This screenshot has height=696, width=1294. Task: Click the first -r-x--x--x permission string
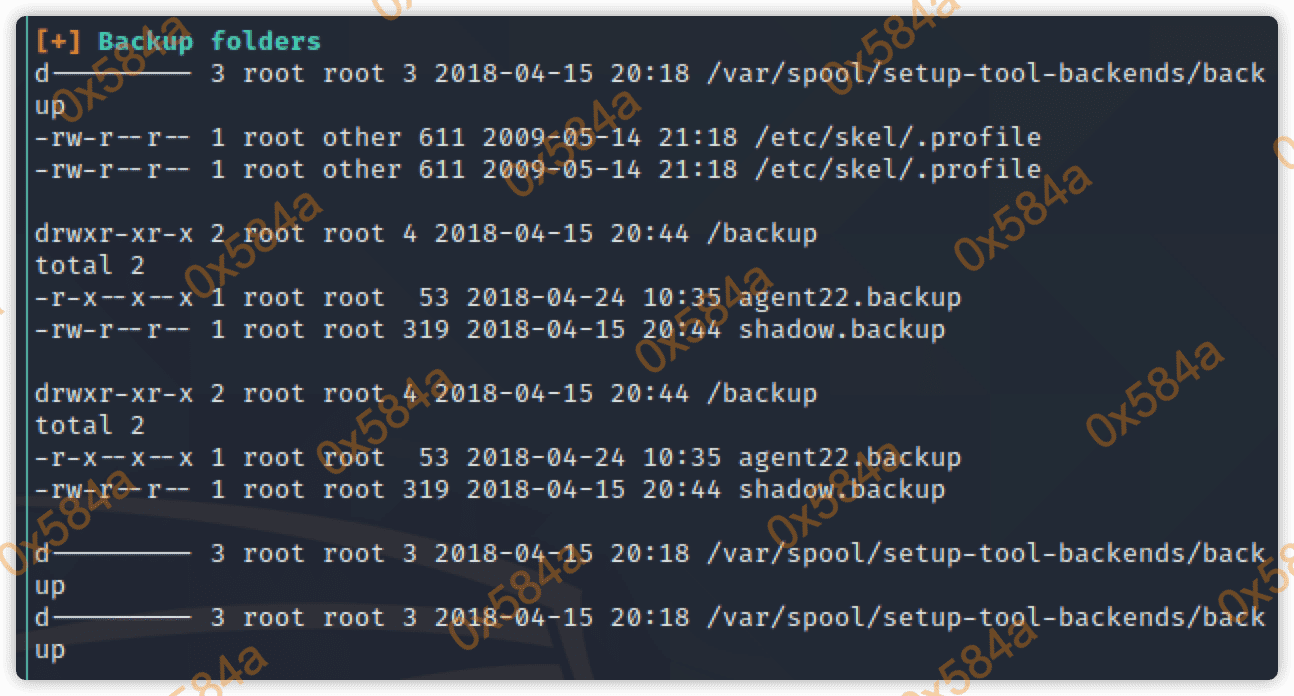pyautogui.click(x=114, y=297)
